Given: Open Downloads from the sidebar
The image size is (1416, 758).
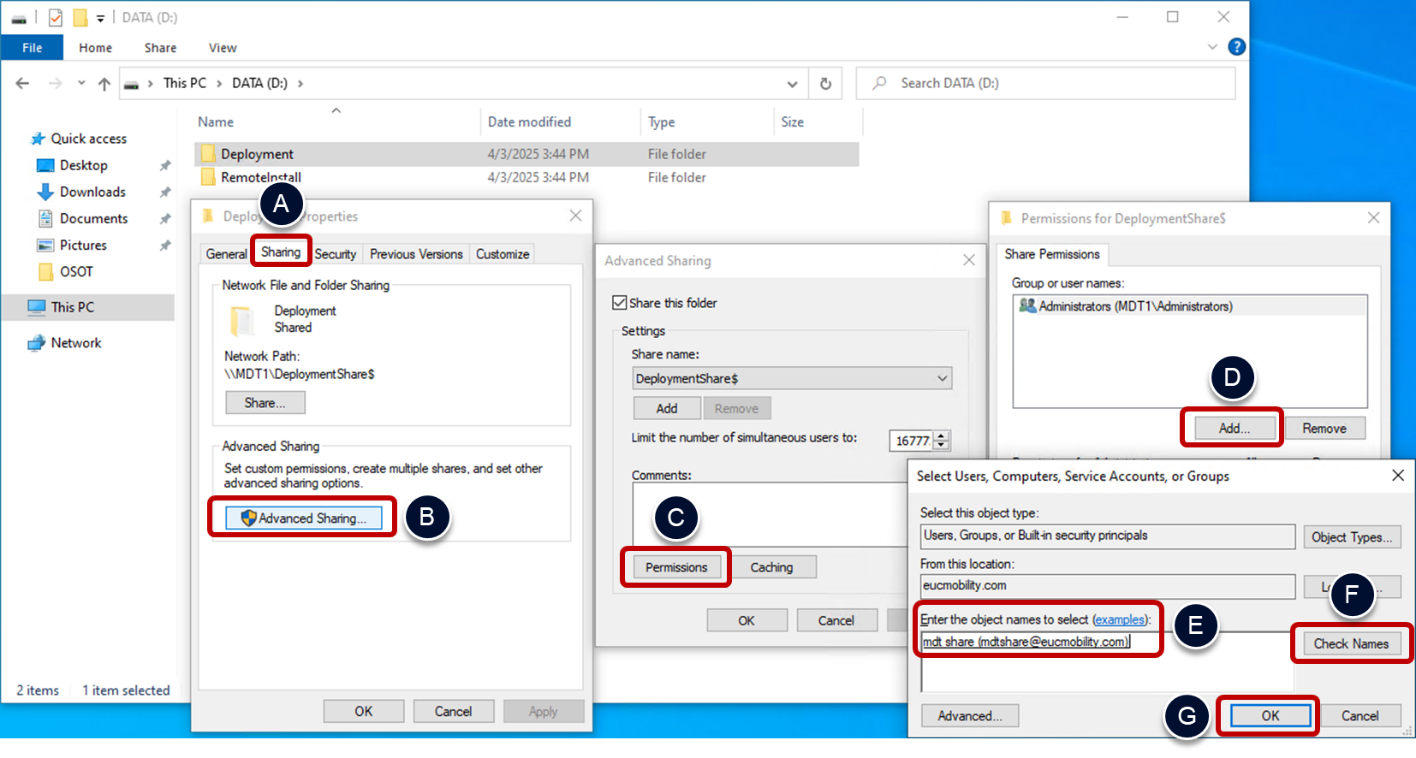Looking at the screenshot, I should 93,191.
